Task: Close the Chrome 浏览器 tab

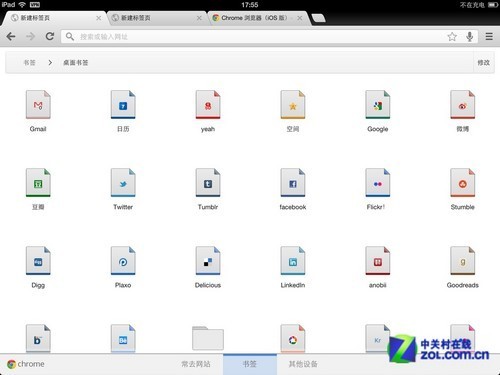Action: click(x=300, y=18)
